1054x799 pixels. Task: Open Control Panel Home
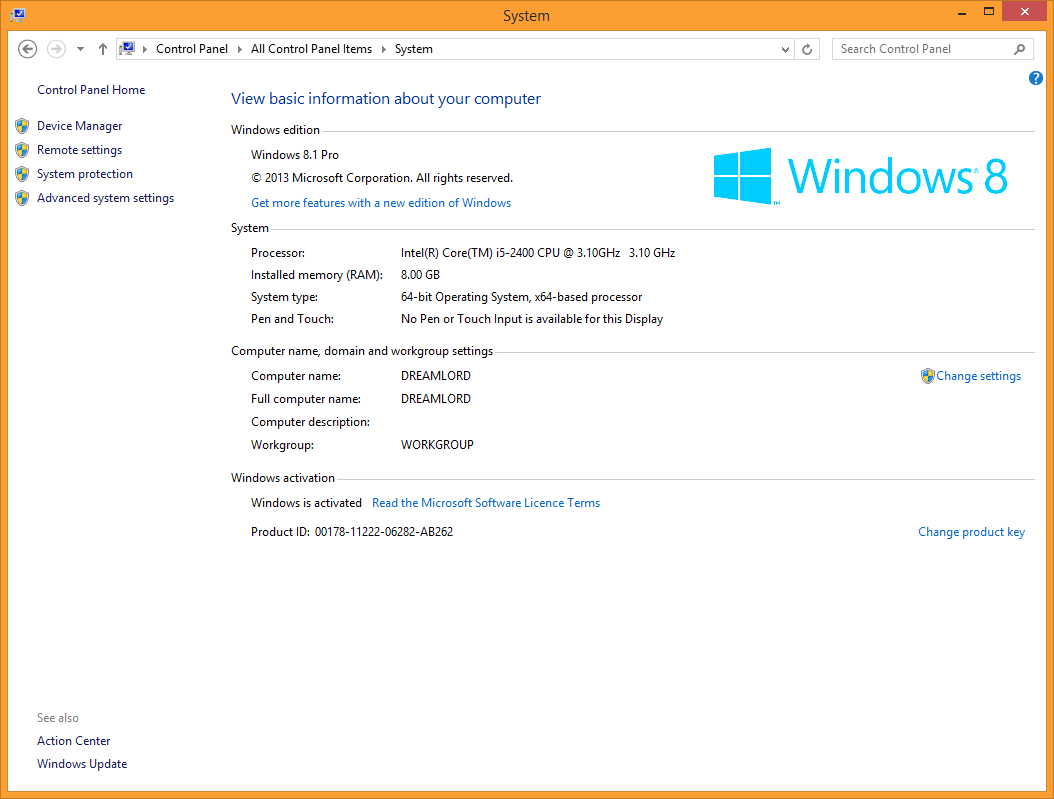point(91,90)
